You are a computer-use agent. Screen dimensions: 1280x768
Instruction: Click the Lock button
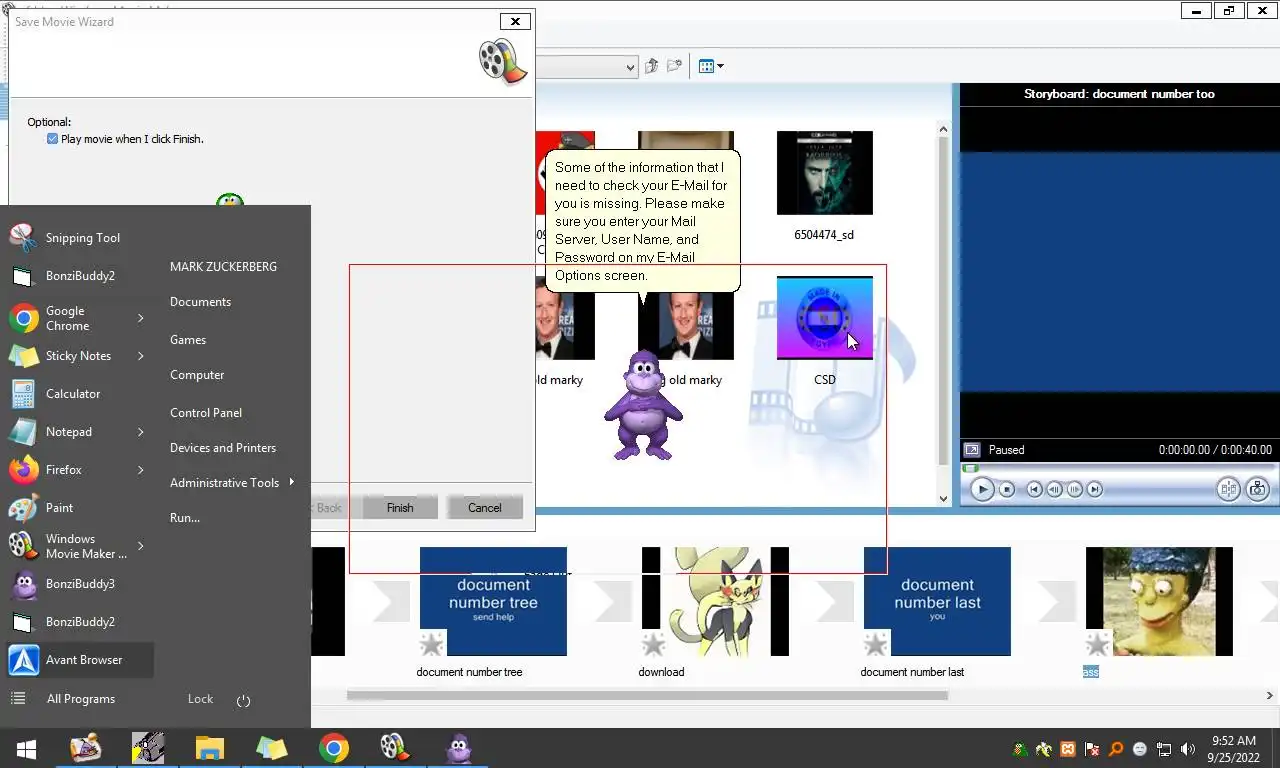point(200,699)
